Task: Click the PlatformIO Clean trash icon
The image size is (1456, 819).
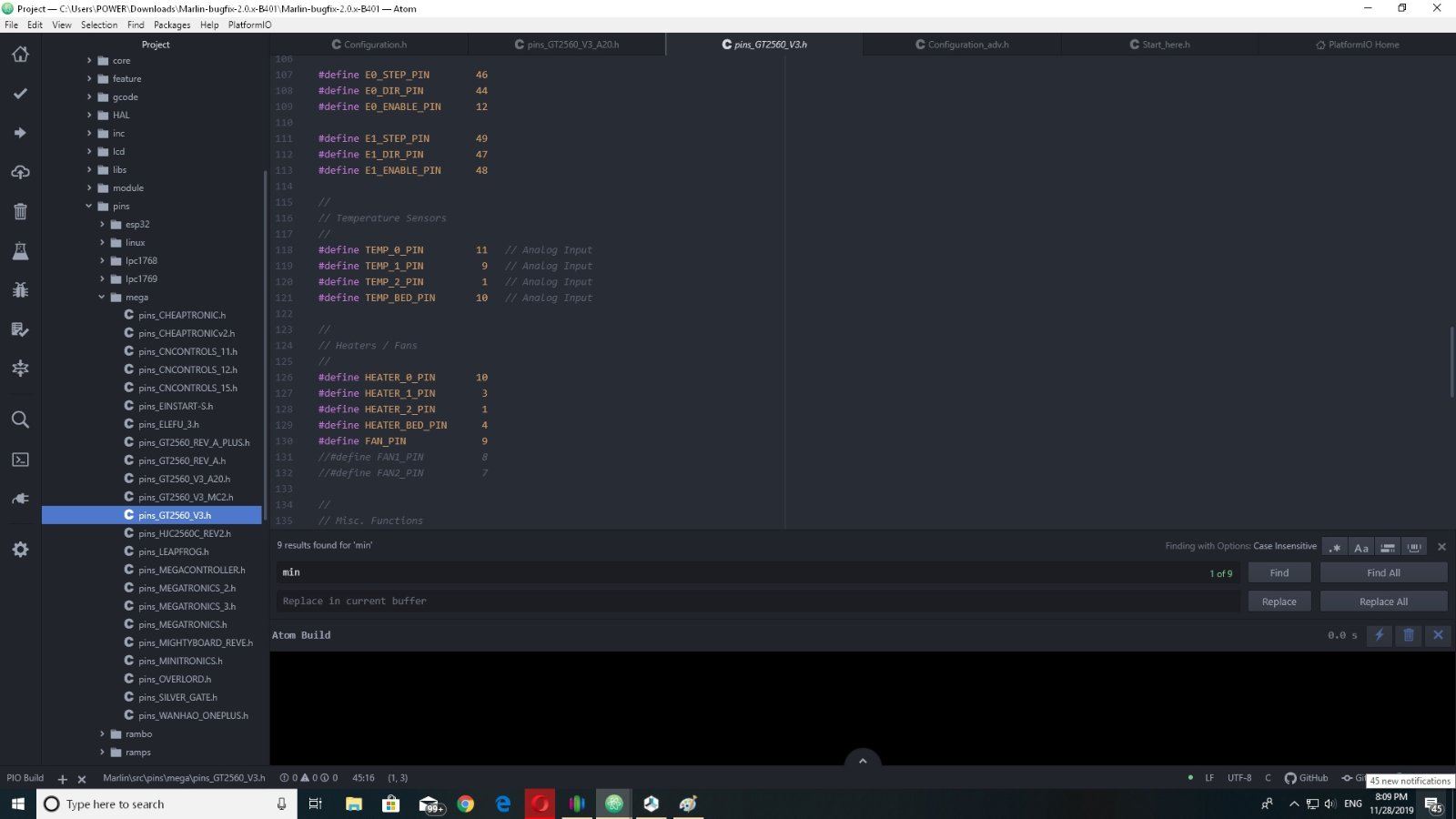Action: 20,211
